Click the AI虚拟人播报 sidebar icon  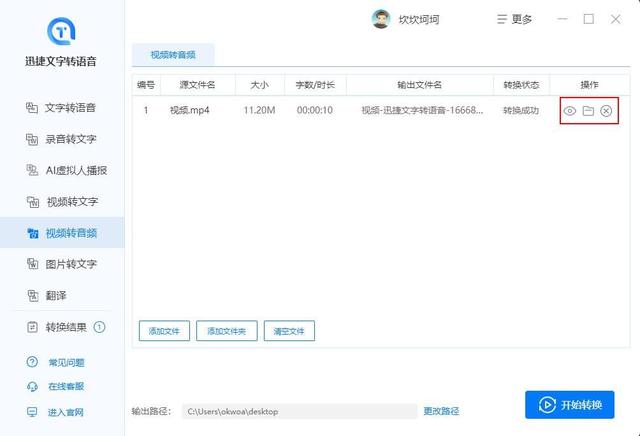[x=32, y=170]
